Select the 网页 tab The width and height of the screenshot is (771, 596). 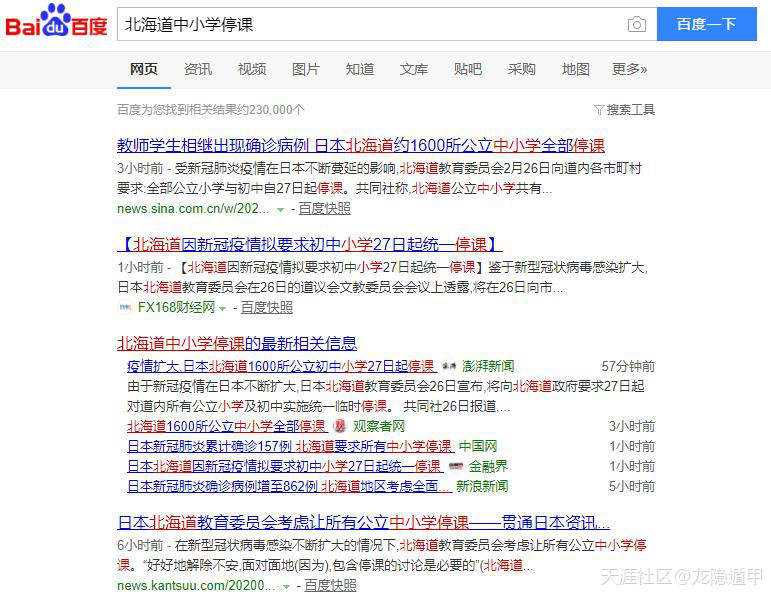[x=144, y=69]
